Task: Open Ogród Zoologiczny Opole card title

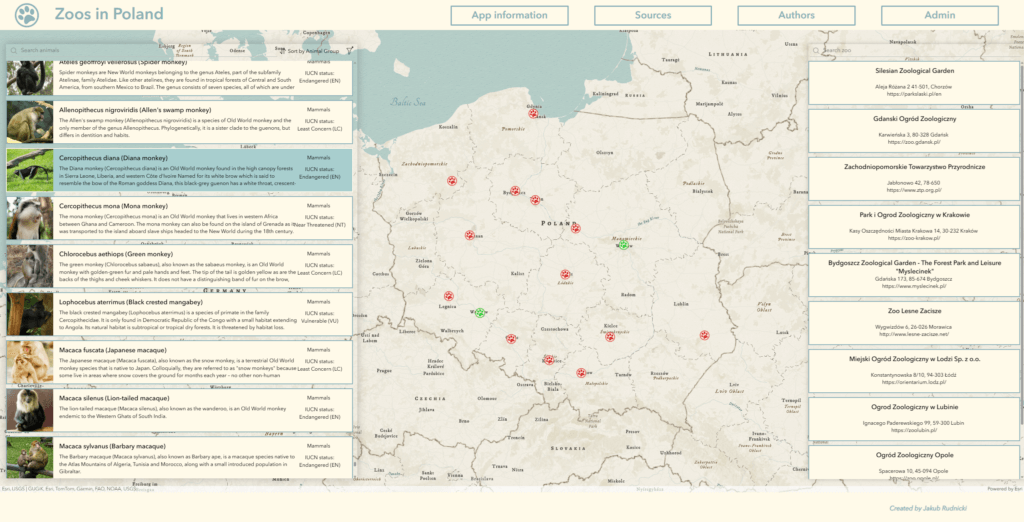Action: pyautogui.click(x=914, y=455)
